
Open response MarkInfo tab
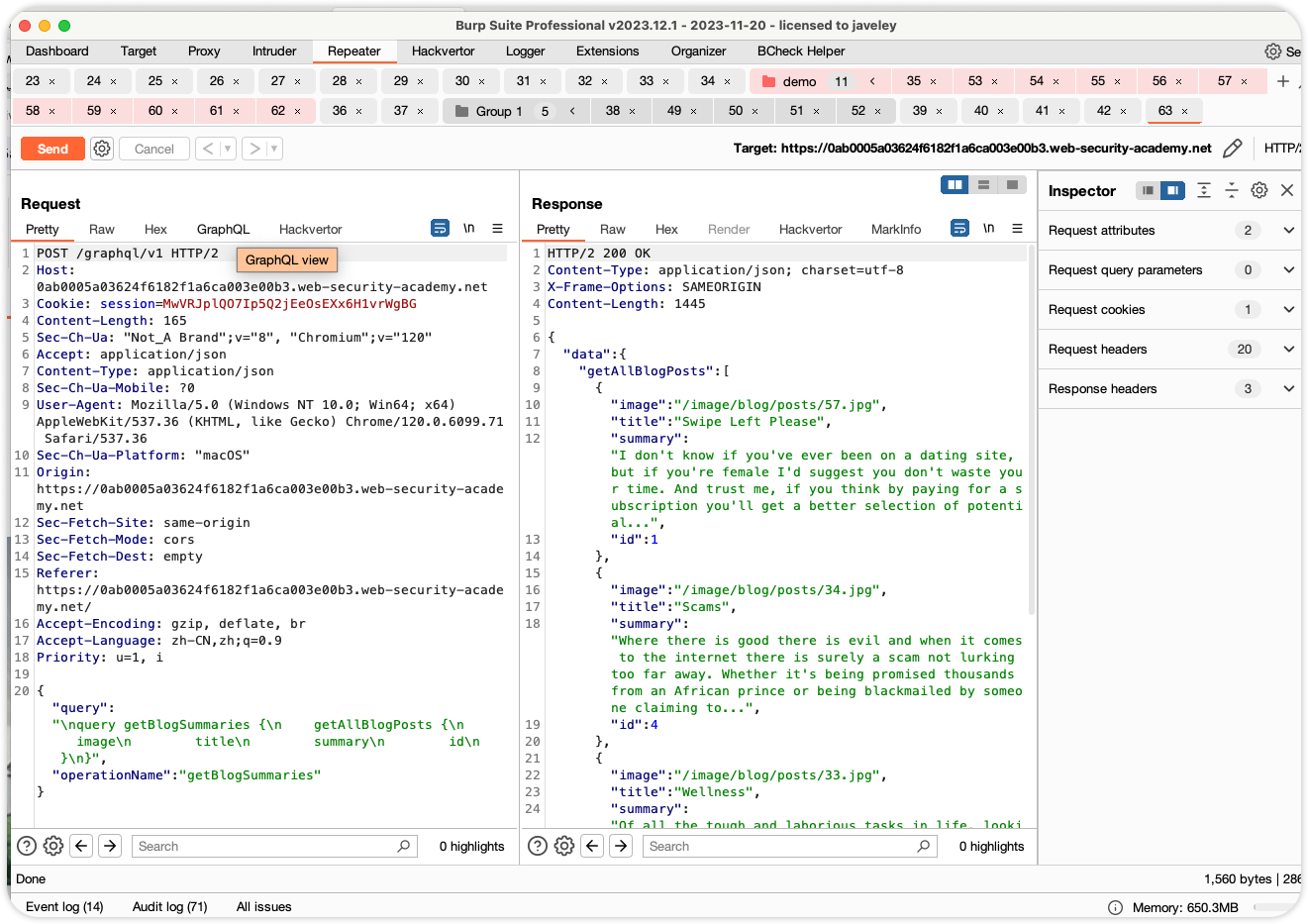pyautogui.click(x=896, y=229)
